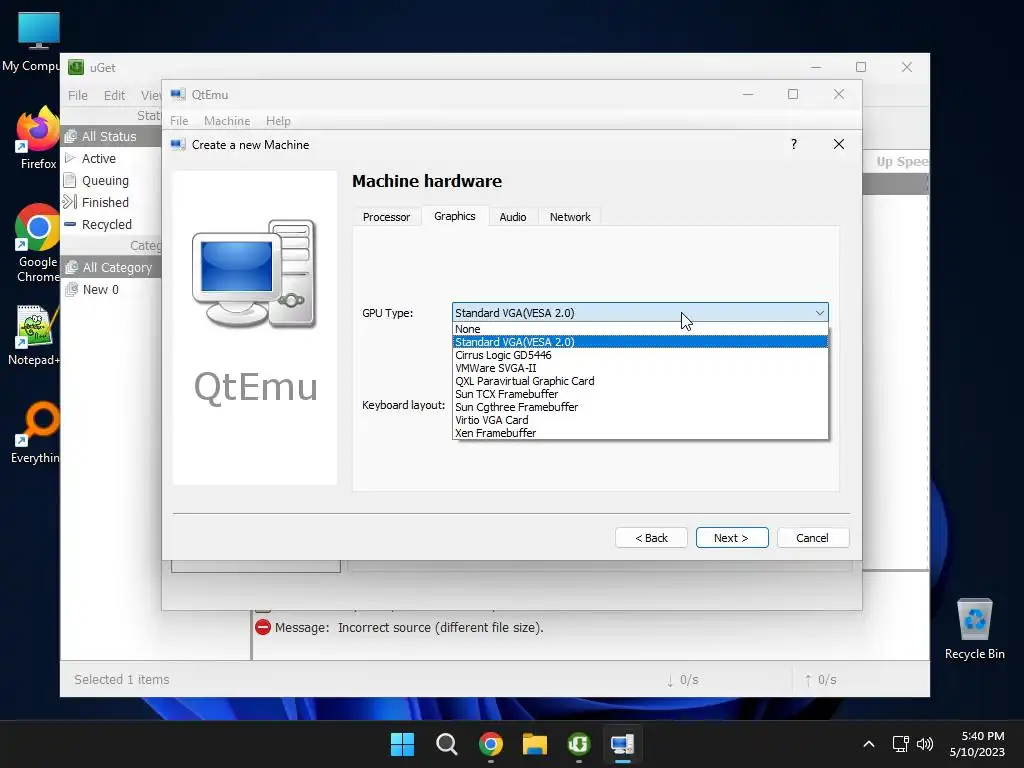Open Google Chrome desktop shortcut
The width and height of the screenshot is (1024, 768).
coord(37,243)
